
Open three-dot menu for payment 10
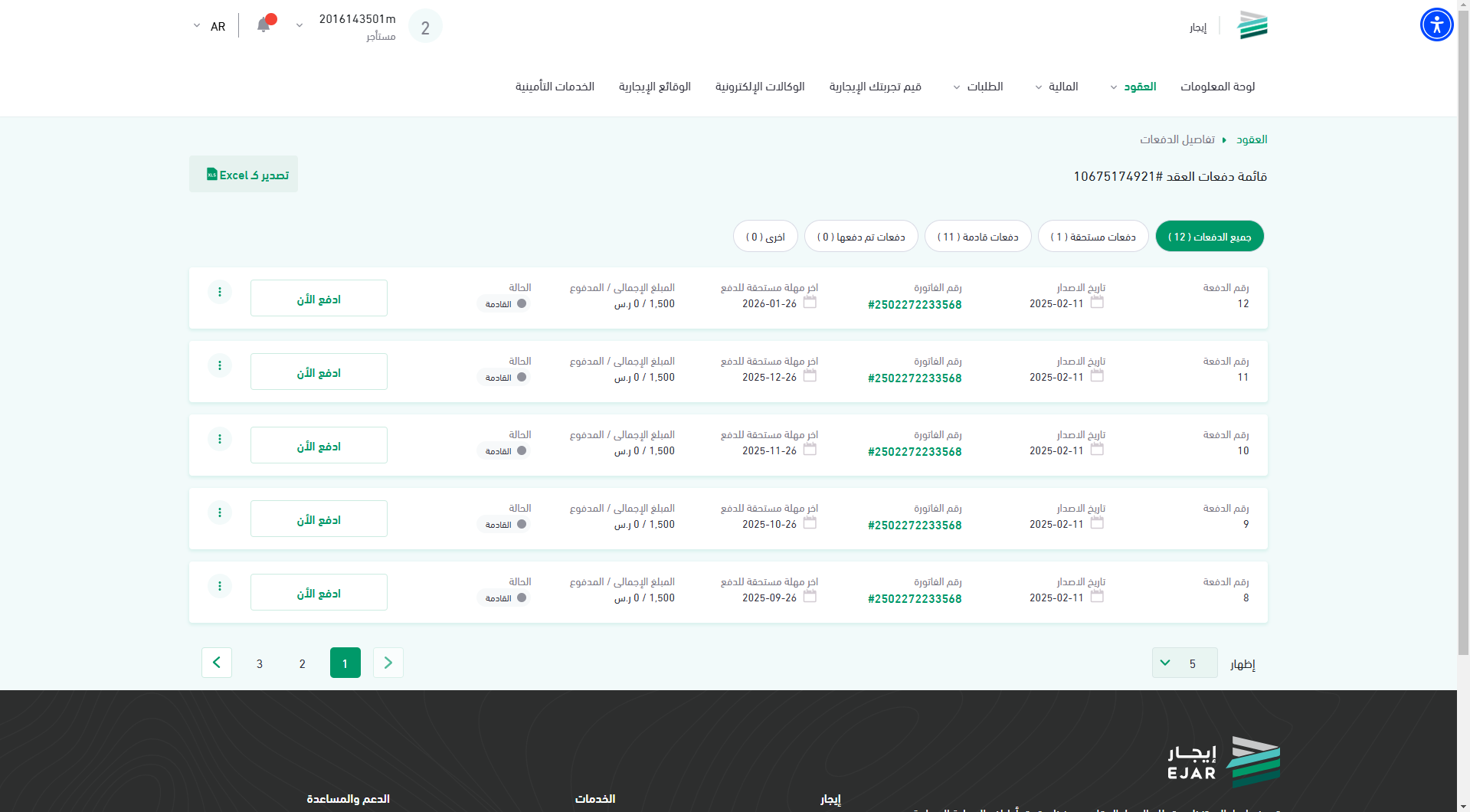pos(220,439)
